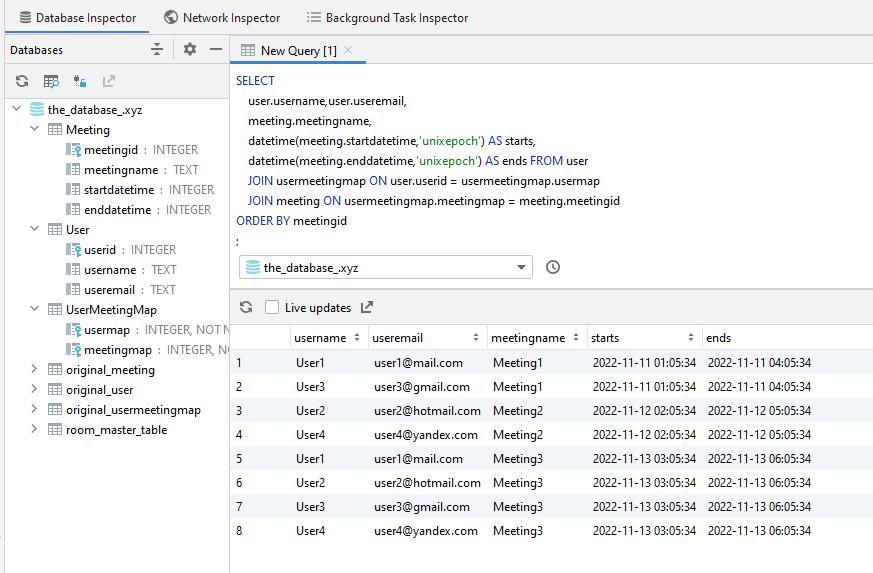
Task: Switch to the Network Inspector tab
Action: coord(222,18)
